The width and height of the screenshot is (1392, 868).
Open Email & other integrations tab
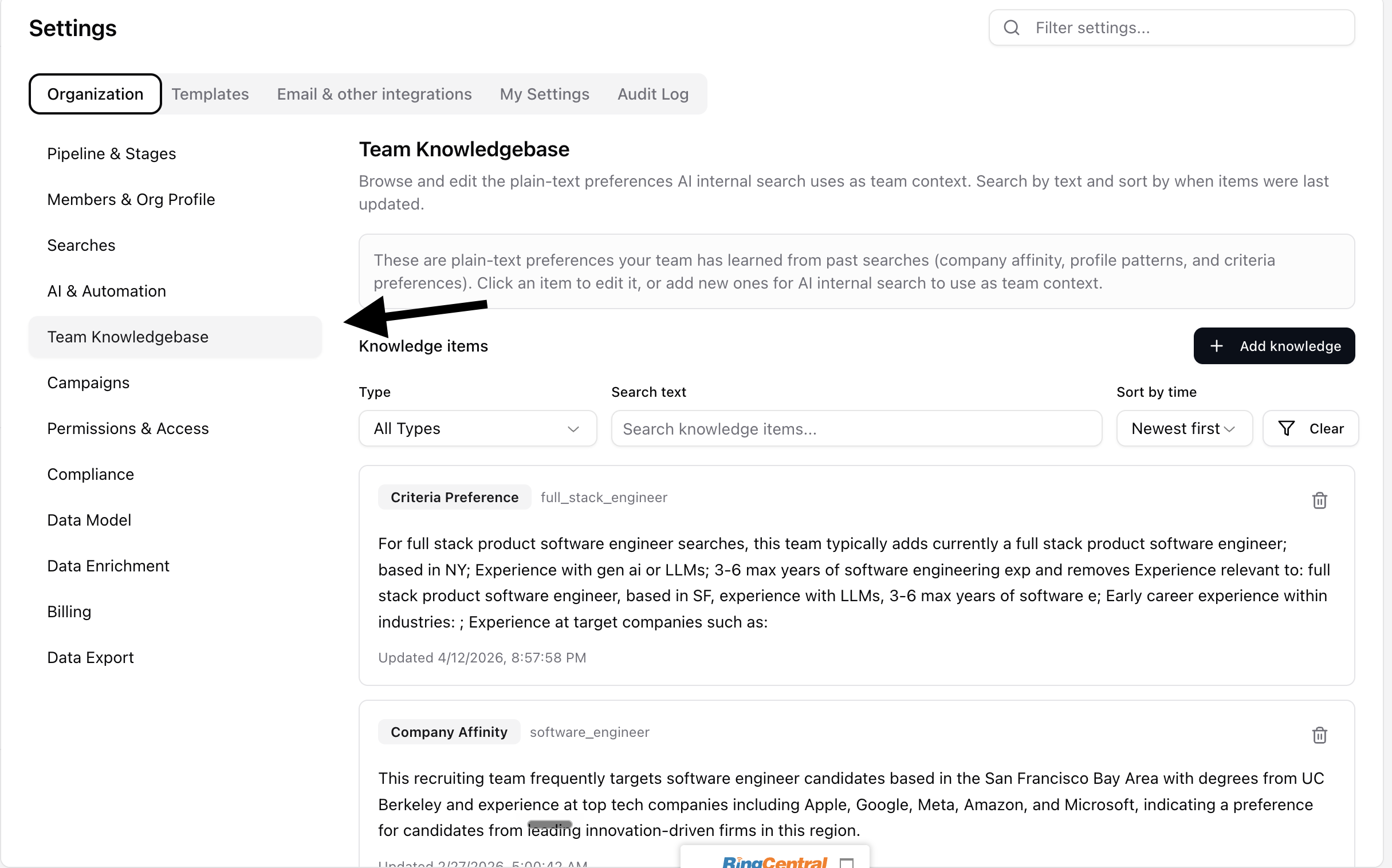click(375, 93)
